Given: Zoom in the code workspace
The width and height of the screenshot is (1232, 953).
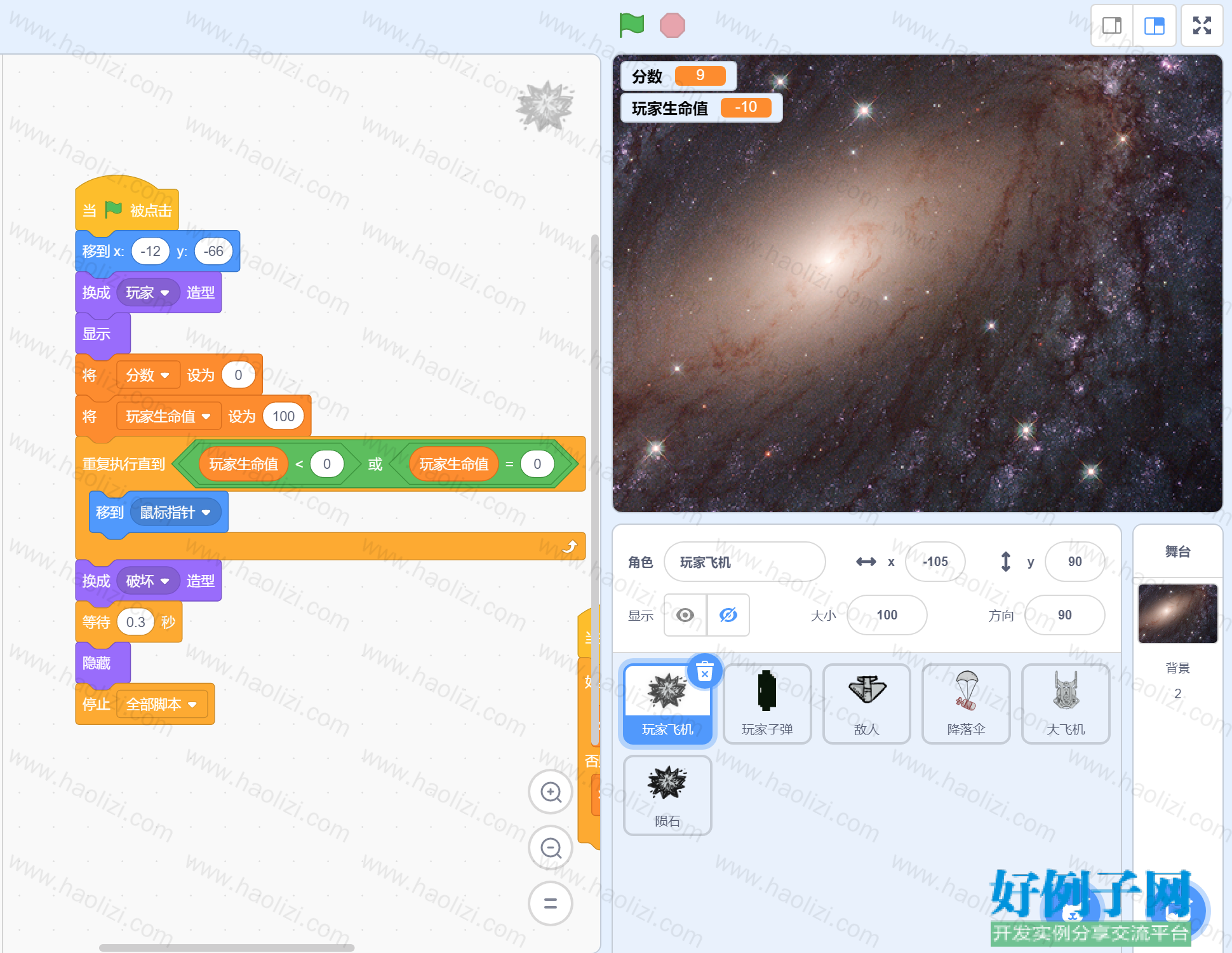Looking at the screenshot, I should [551, 792].
